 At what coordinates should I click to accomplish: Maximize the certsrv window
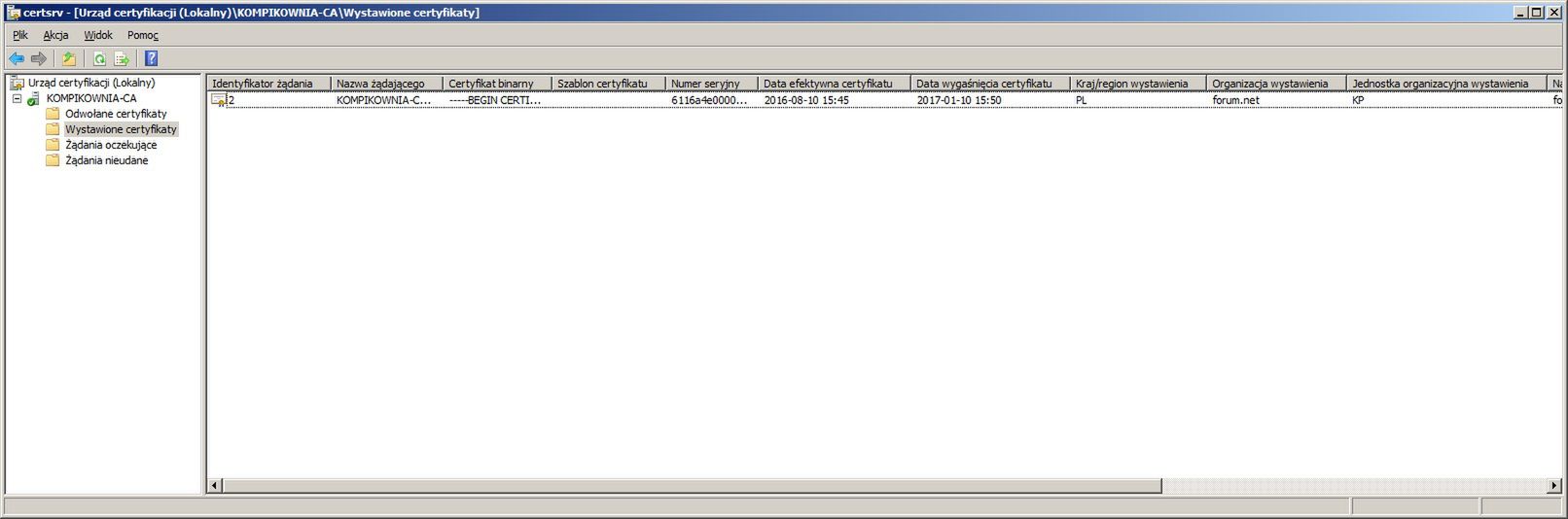(x=1537, y=13)
